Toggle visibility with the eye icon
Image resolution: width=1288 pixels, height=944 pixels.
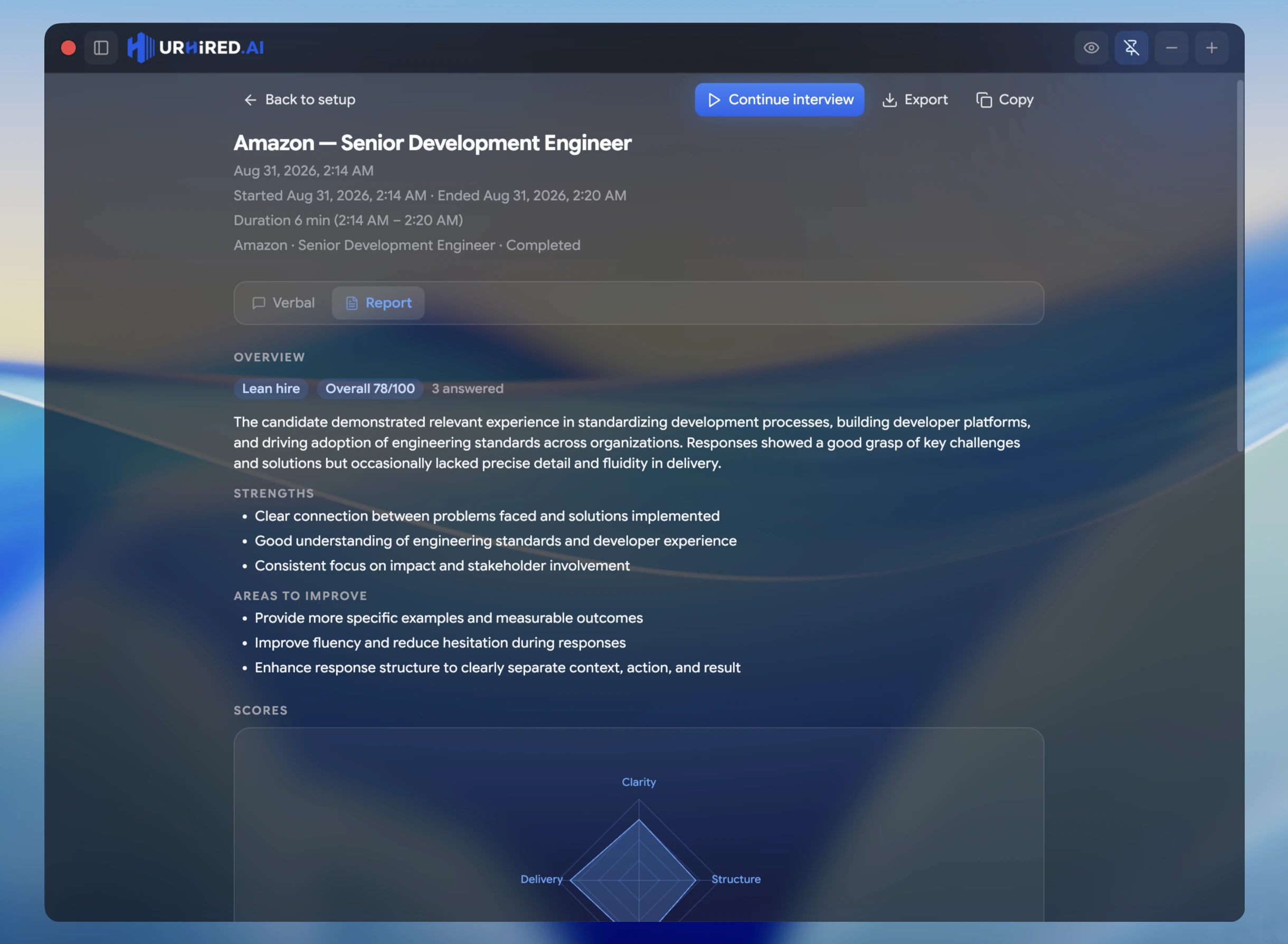coord(1091,48)
